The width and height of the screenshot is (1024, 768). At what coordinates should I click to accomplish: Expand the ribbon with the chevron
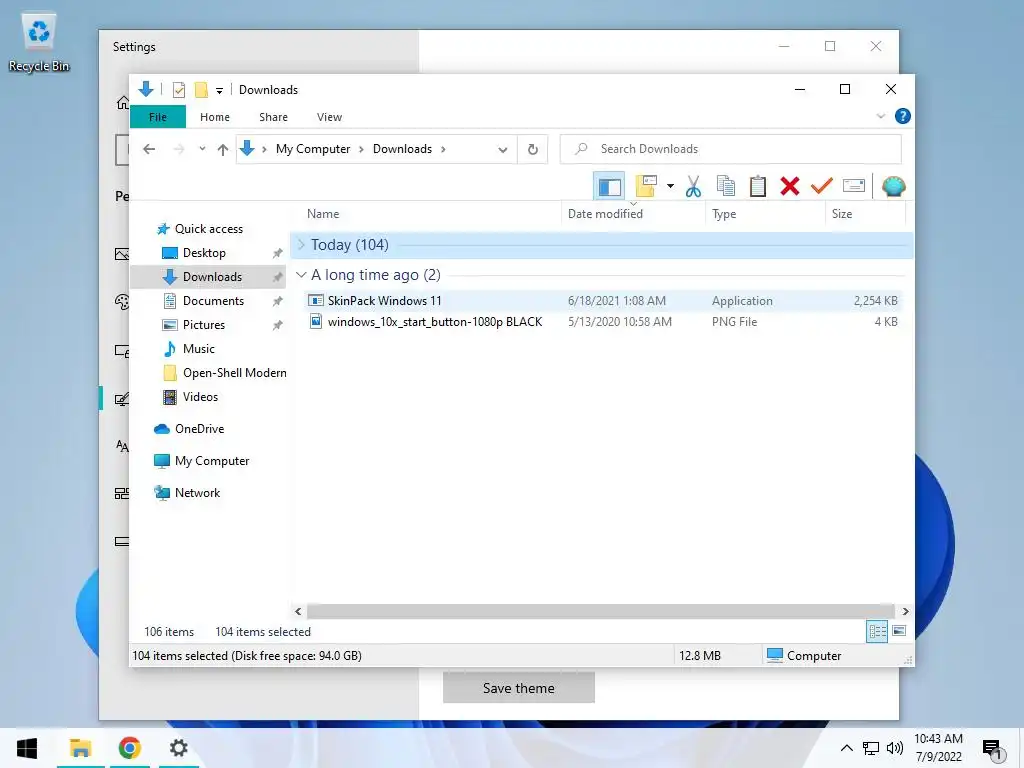pyautogui.click(x=880, y=116)
